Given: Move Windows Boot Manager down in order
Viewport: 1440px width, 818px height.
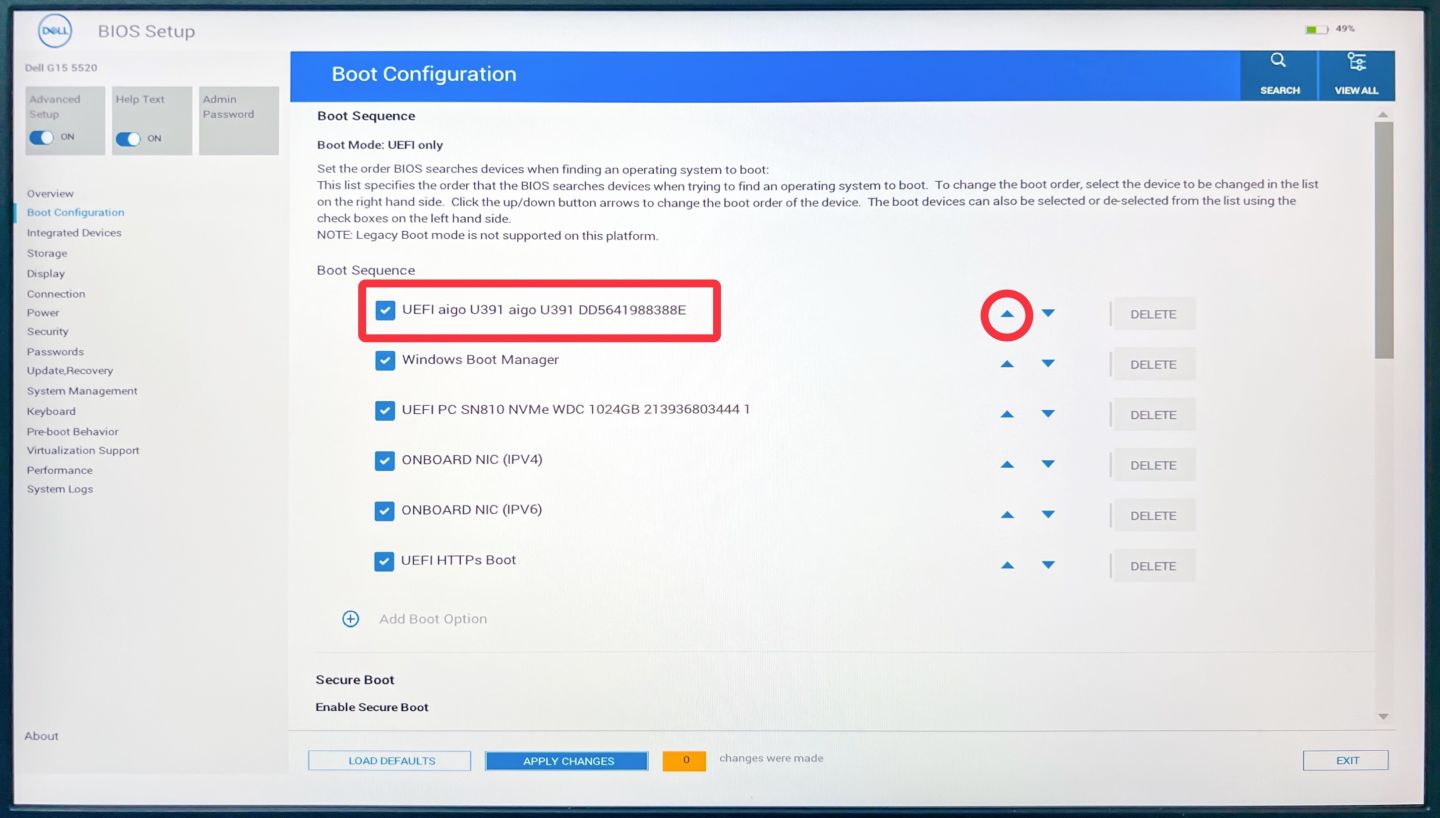Looking at the screenshot, I should [x=1048, y=364].
